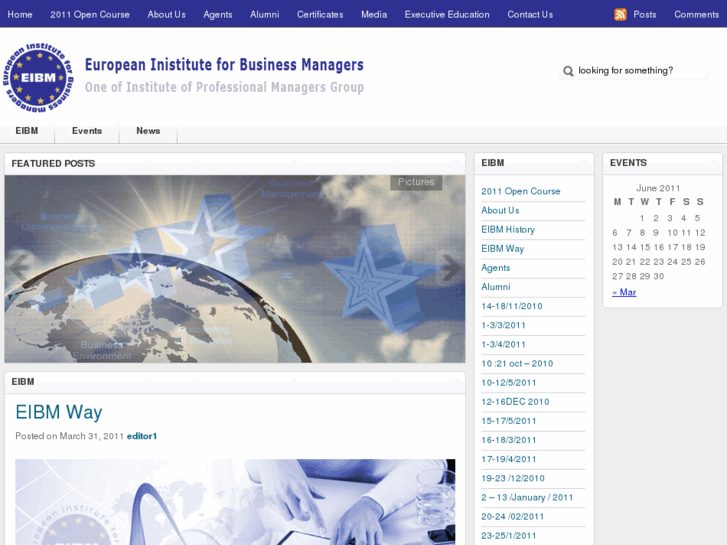The height and width of the screenshot is (545, 727).
Task: Open 2011 Open Course top menu
Action: click(x=90, y=14)
